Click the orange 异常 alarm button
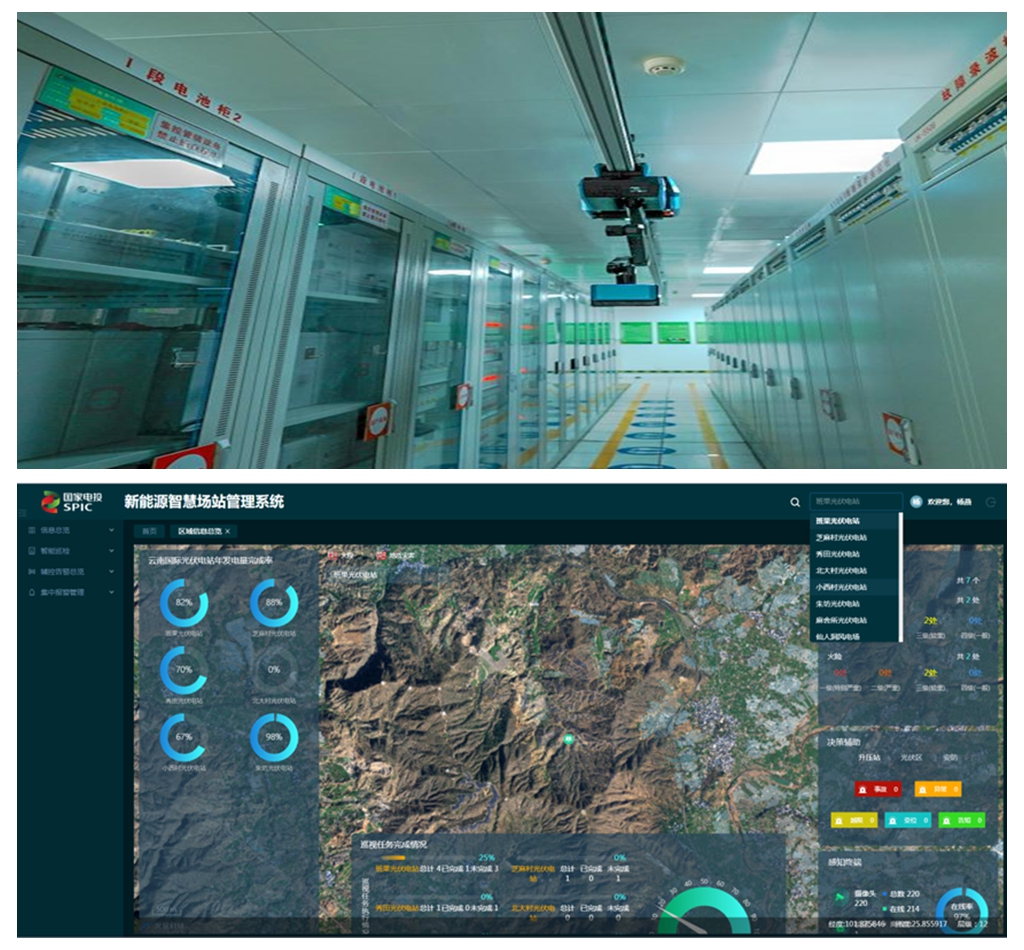 click(937, 789)
